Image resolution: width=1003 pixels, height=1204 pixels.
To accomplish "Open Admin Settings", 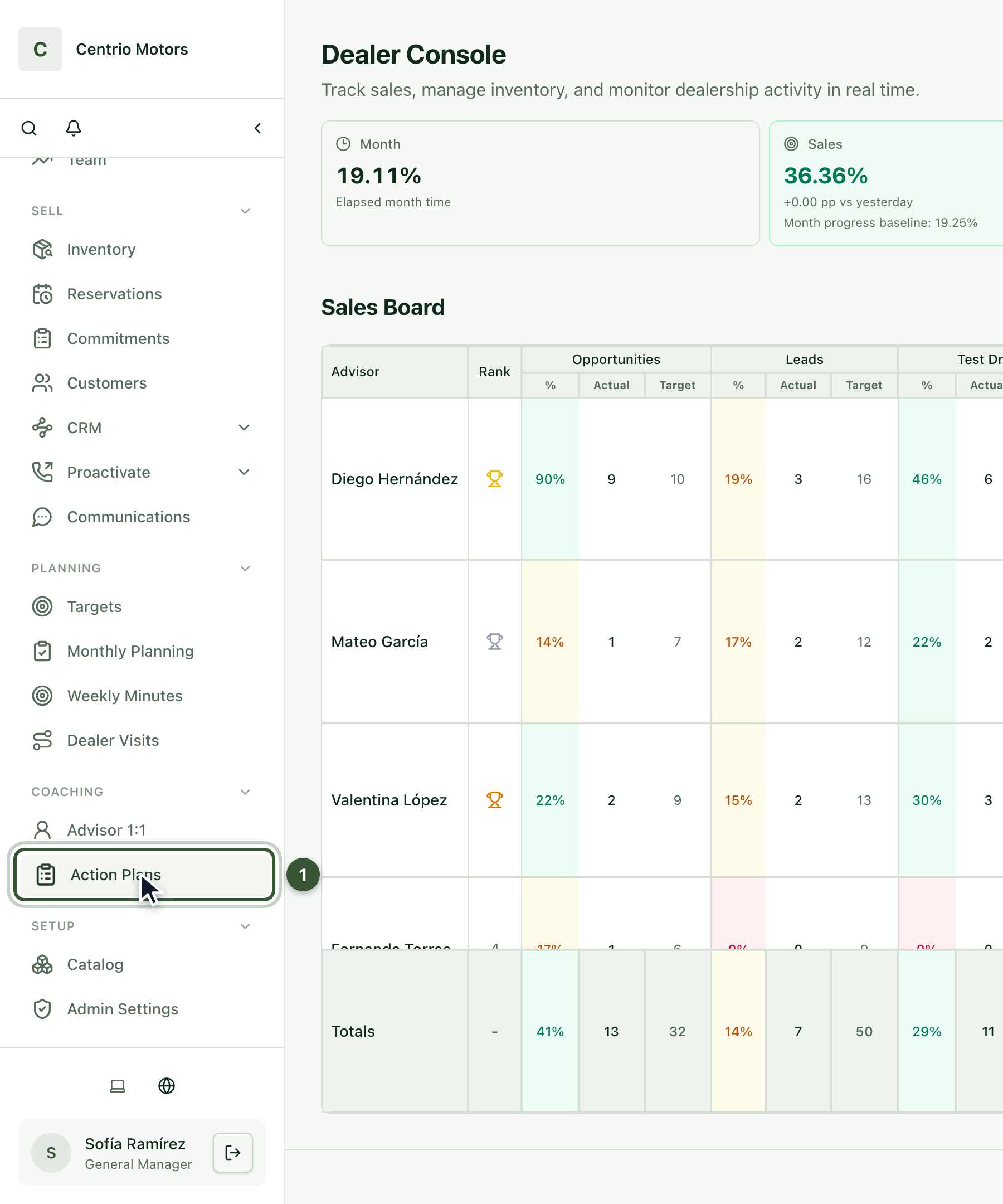I will pos(123,1009).
